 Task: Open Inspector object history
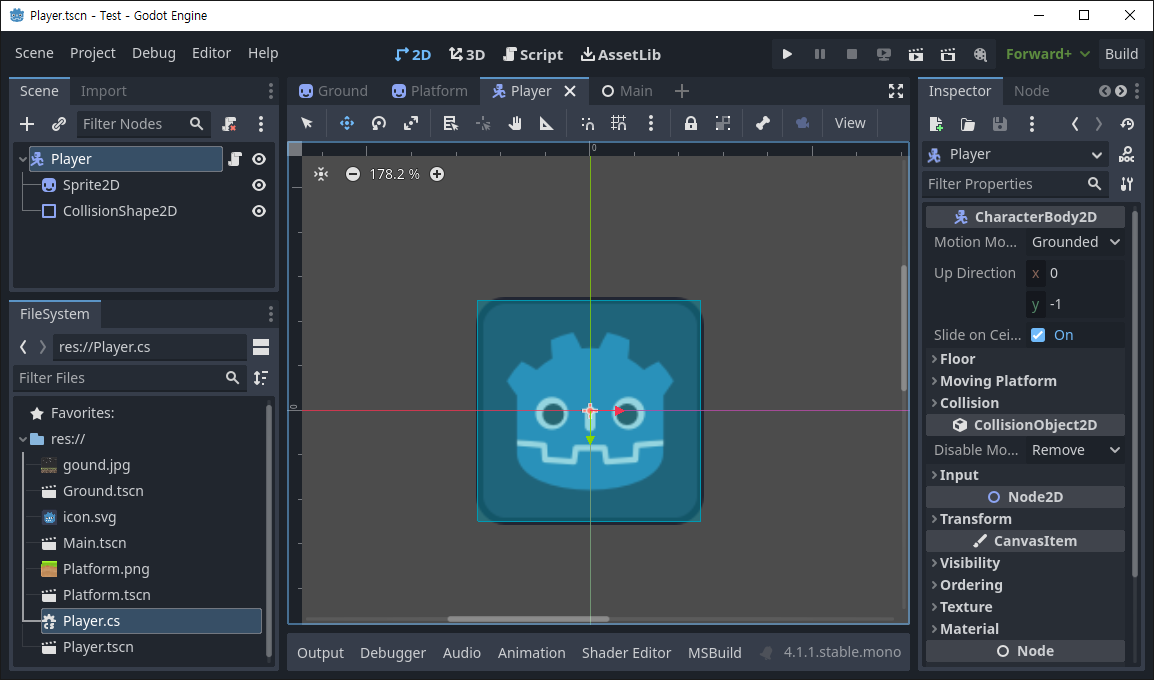1127,124
